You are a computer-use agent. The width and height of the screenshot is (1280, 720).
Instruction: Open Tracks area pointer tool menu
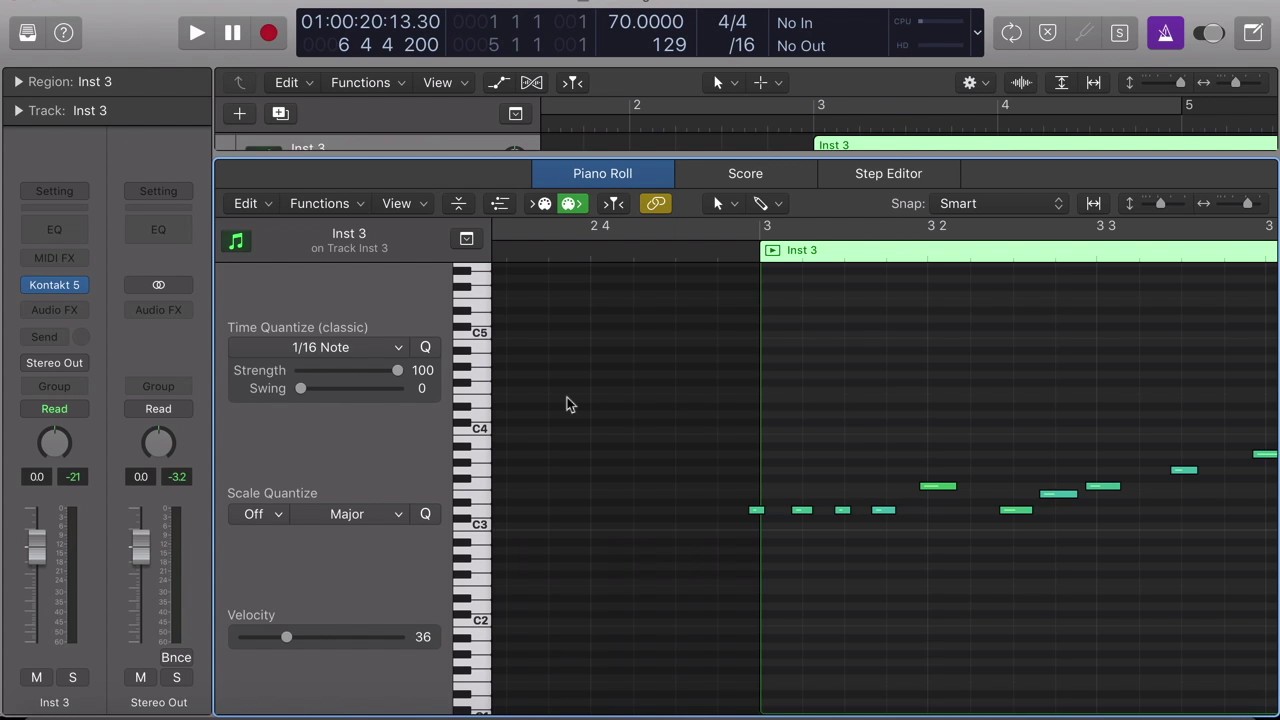pos(724,83)
